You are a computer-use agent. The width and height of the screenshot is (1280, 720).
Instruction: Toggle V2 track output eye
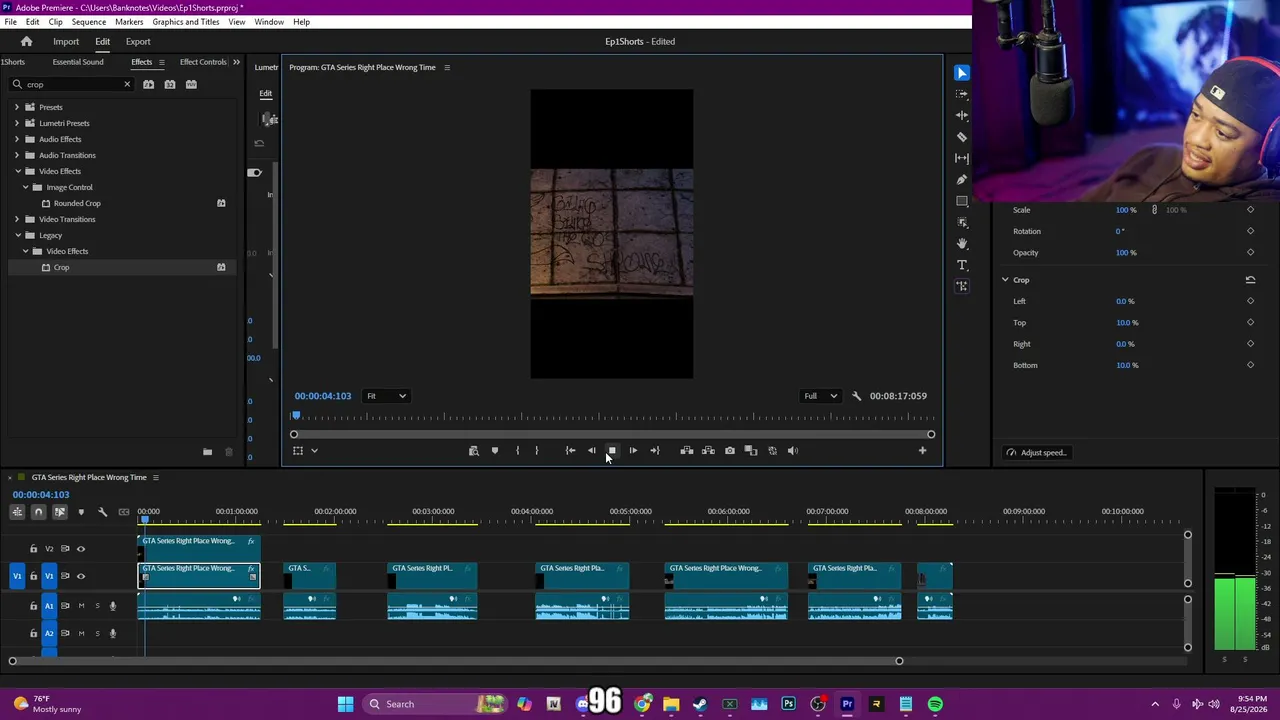coord(81,549)
